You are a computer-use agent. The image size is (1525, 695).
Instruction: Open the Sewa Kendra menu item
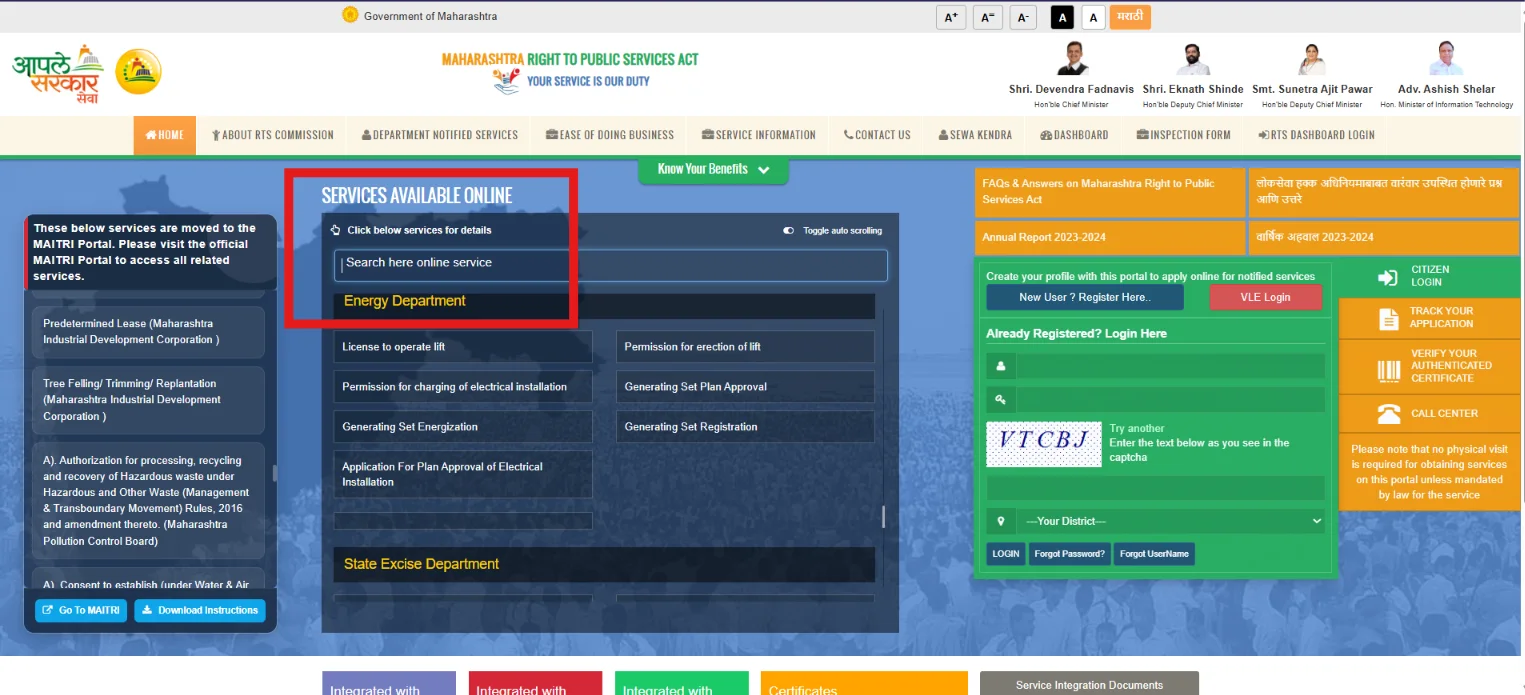[975, 135]
